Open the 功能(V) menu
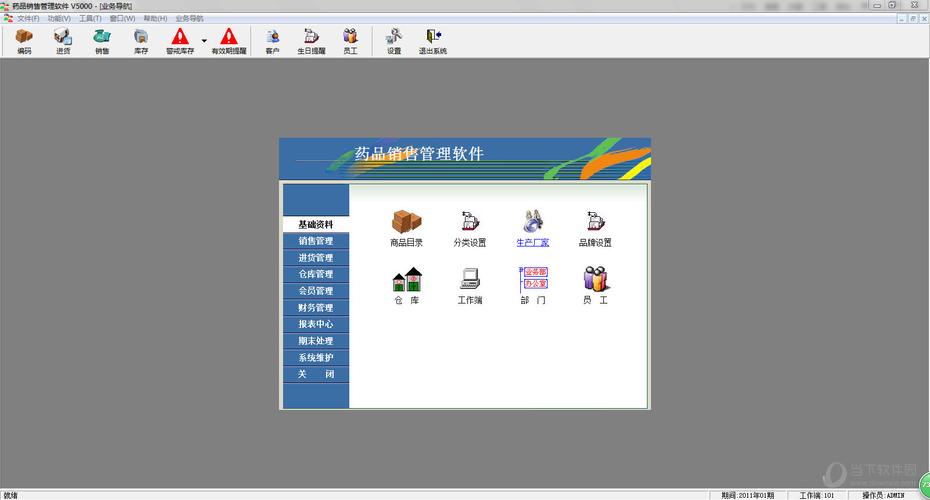Image resolution: width=930 pixels, height=500 pixels. (59, 18)
